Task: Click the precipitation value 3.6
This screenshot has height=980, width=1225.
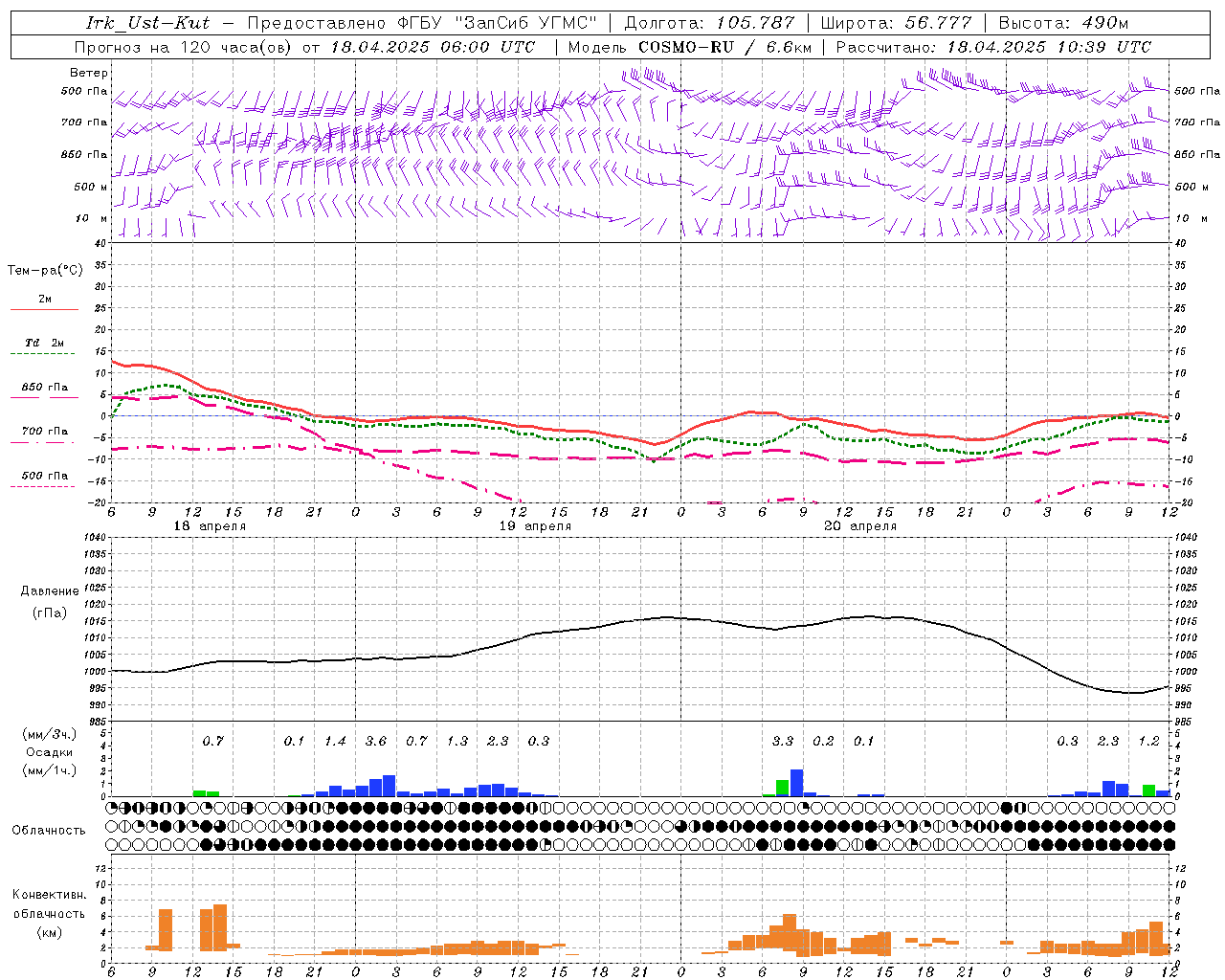Action: 376,741
